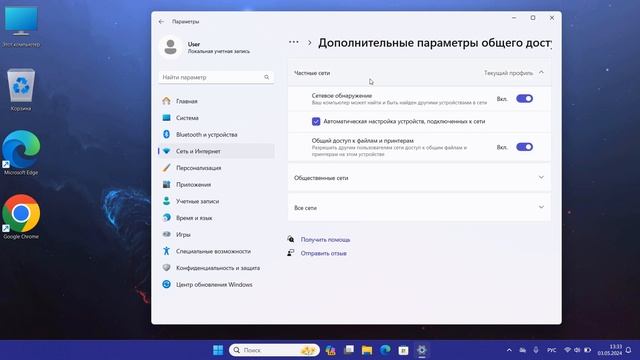Go to Bluetooth и устройства
The width and height of the screenshot is (640, 360).
[x=216, y=134]
